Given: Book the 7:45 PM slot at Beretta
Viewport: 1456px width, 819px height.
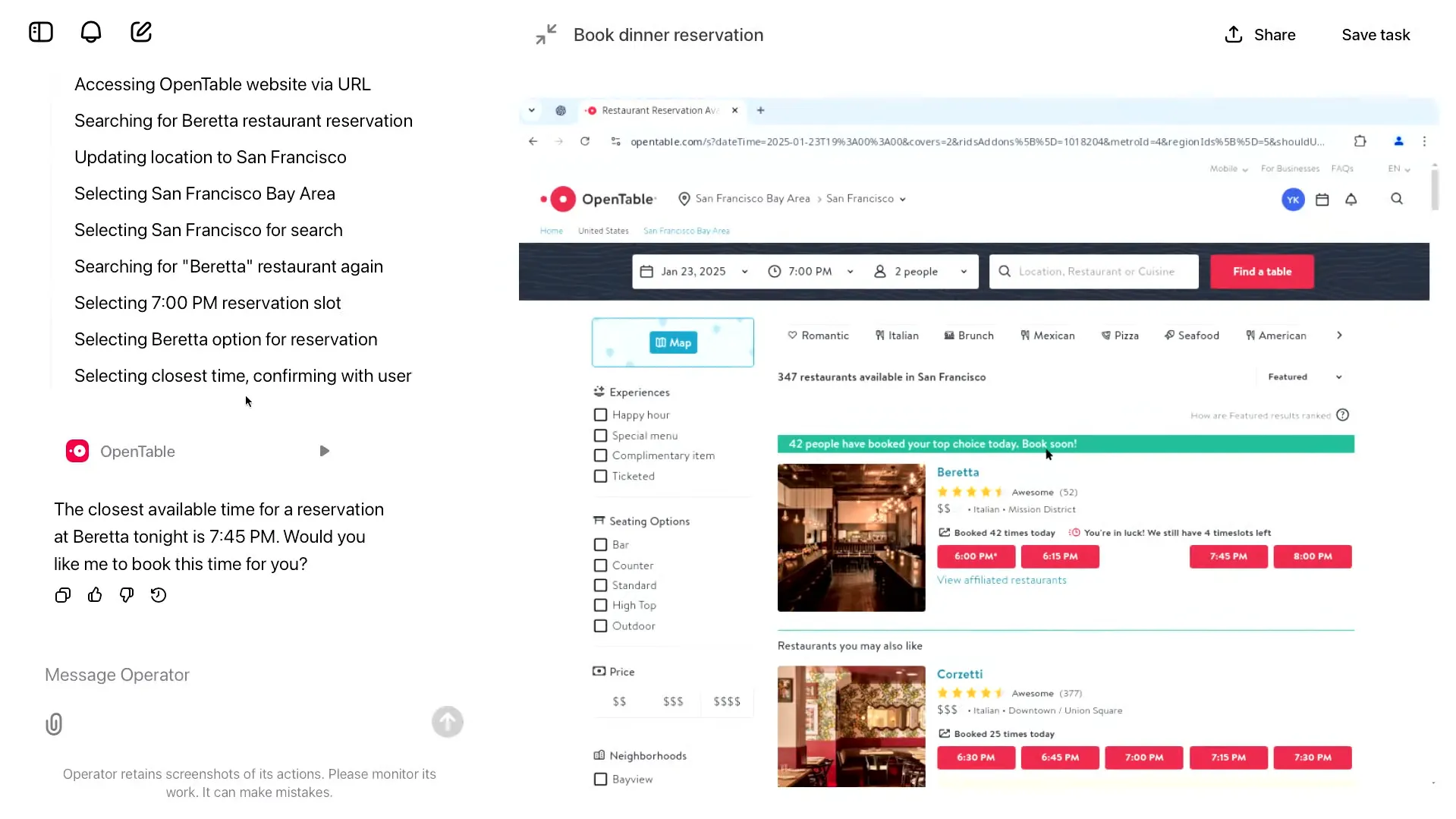Looking at the screenshot, I should pyautogui.click(x=1228, y=556).
